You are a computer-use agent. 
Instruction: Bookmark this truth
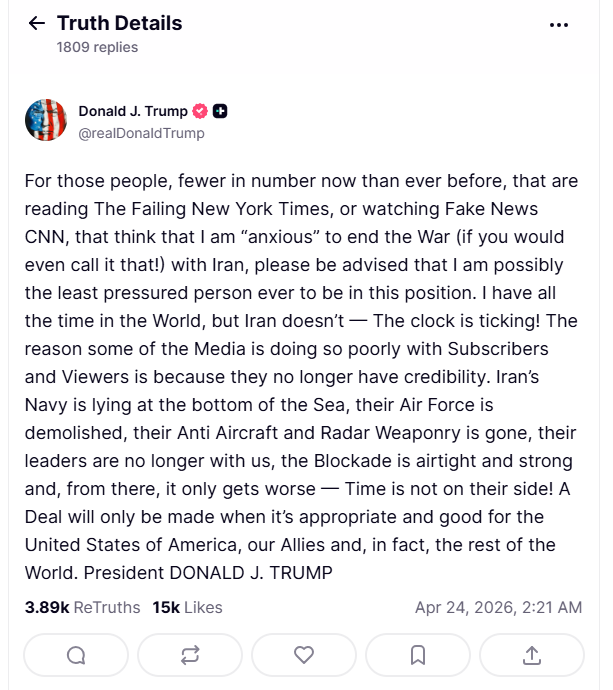point(418,655)
